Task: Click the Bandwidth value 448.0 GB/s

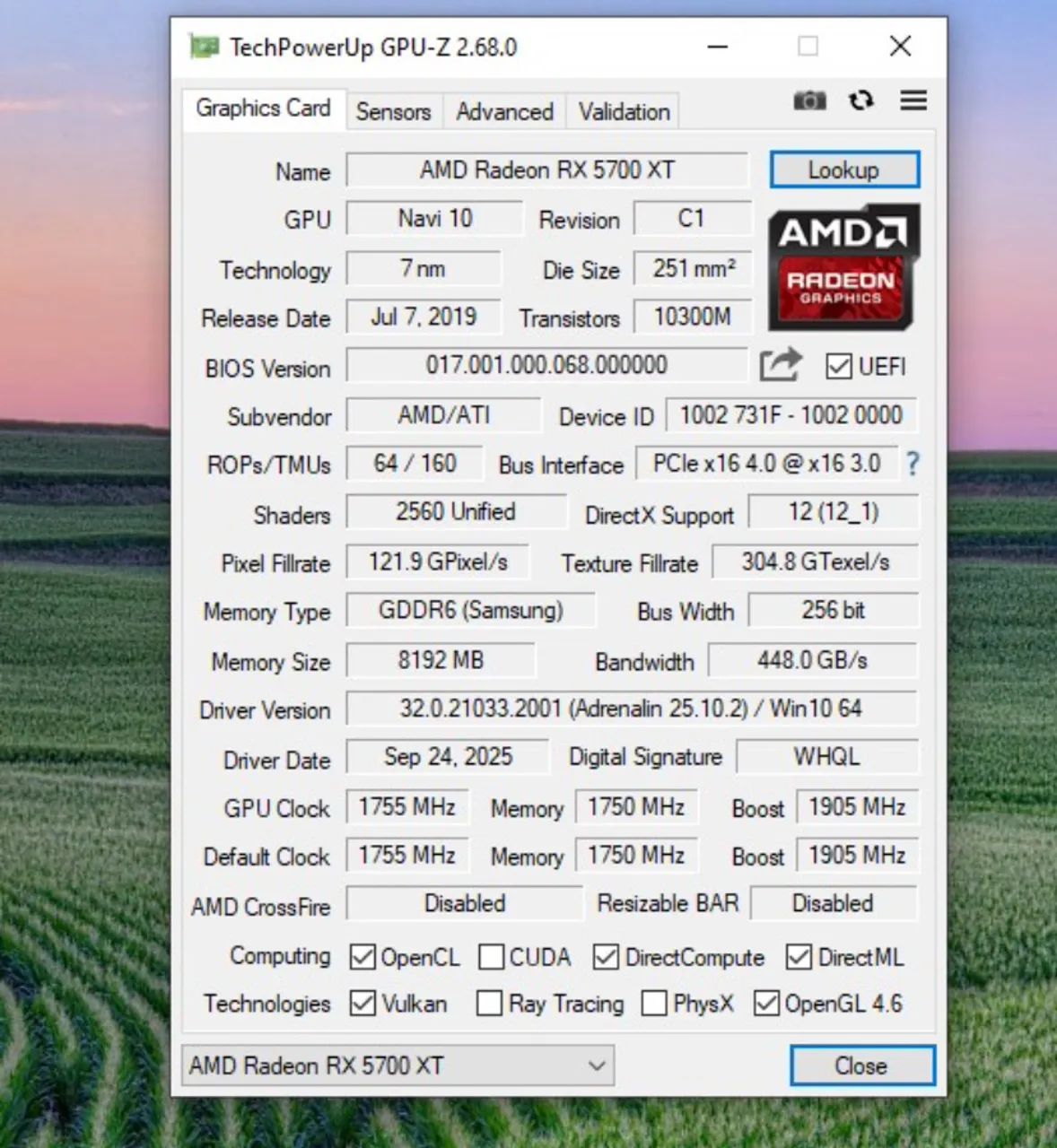Action: pyautogui.click(x=813, y=661)
